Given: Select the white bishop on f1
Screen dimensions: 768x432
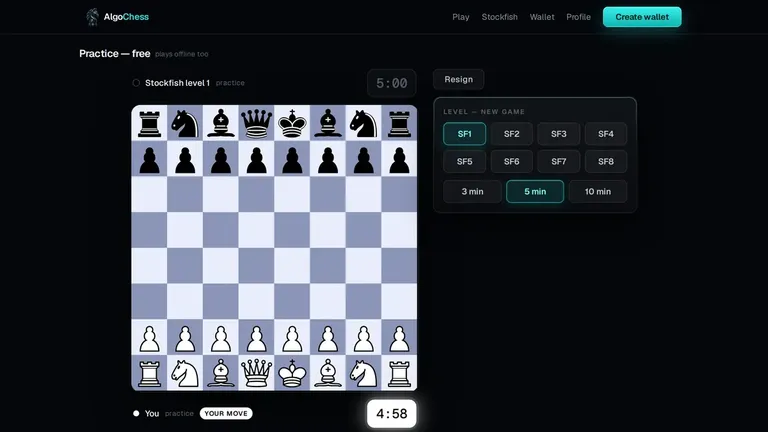Looking at the screenshot, I should (328, 373).
